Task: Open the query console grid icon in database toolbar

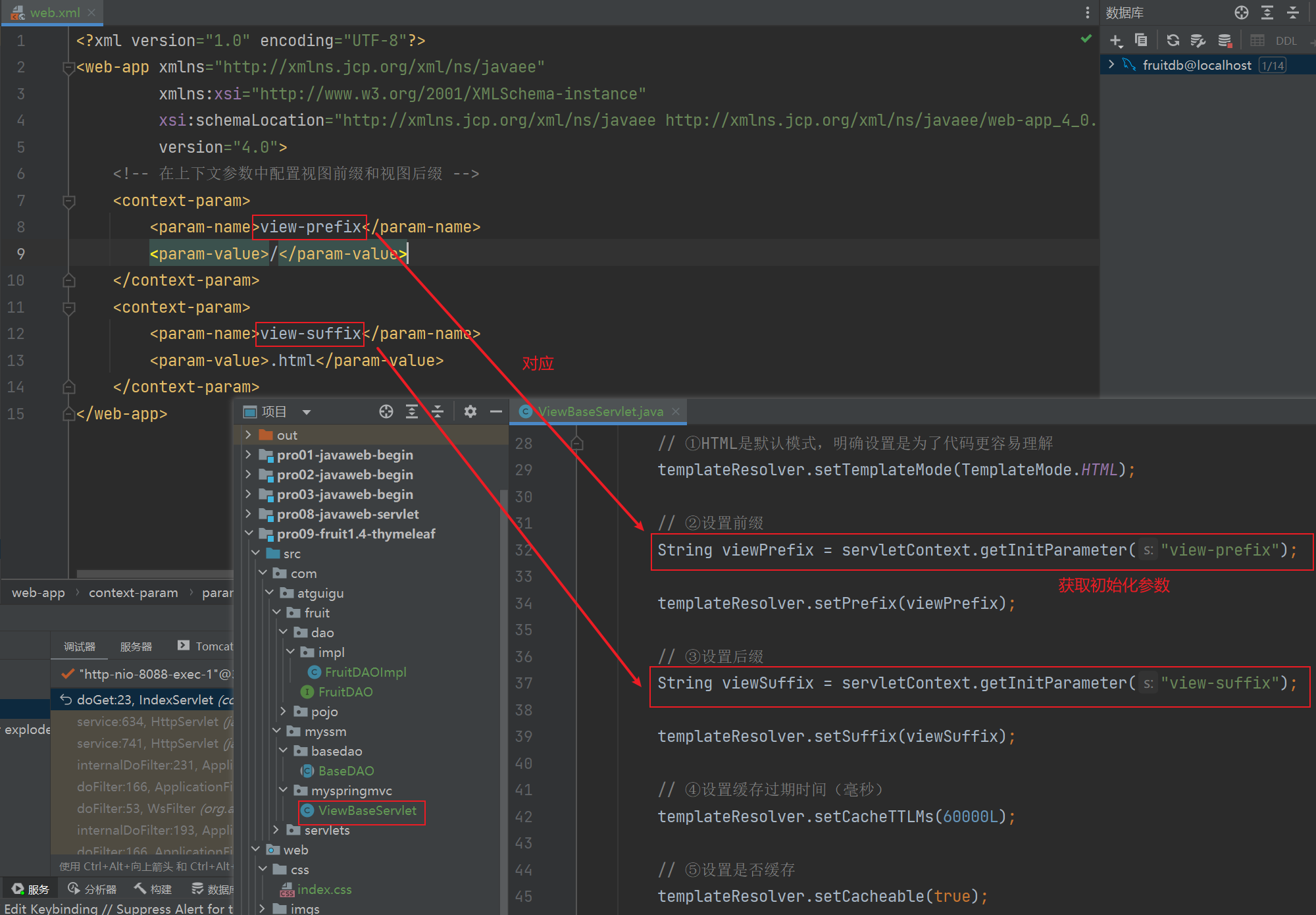Action: click(1257, 40)
